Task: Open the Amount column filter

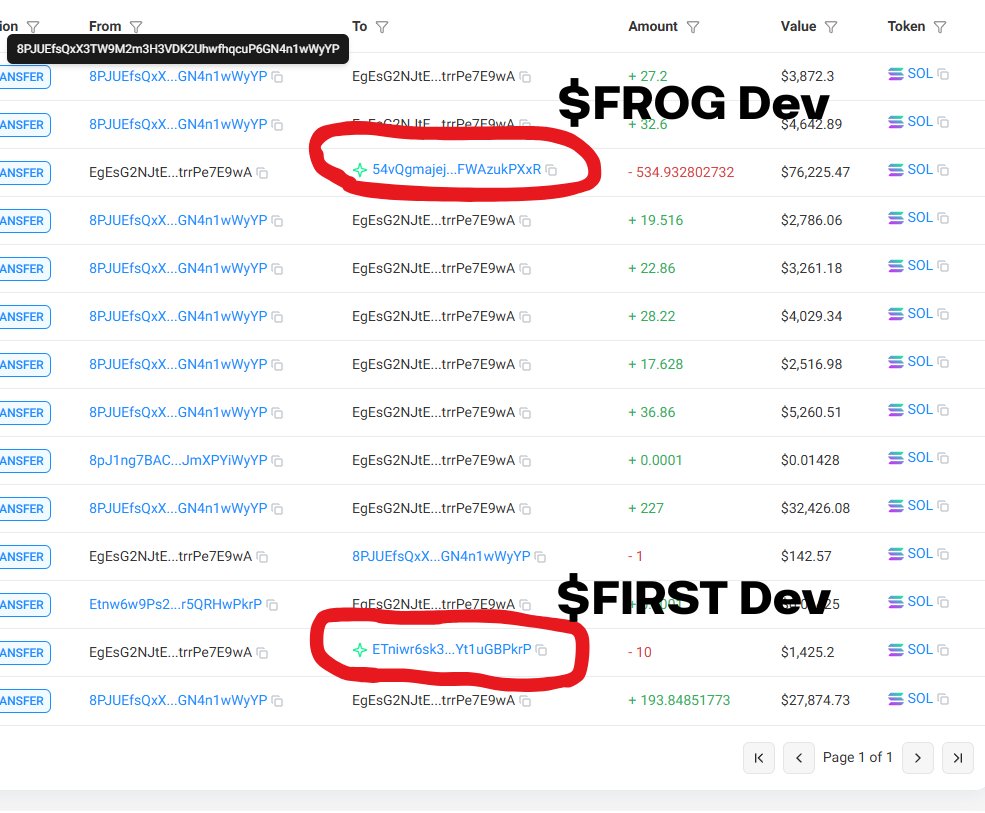Action: point(693,26)
